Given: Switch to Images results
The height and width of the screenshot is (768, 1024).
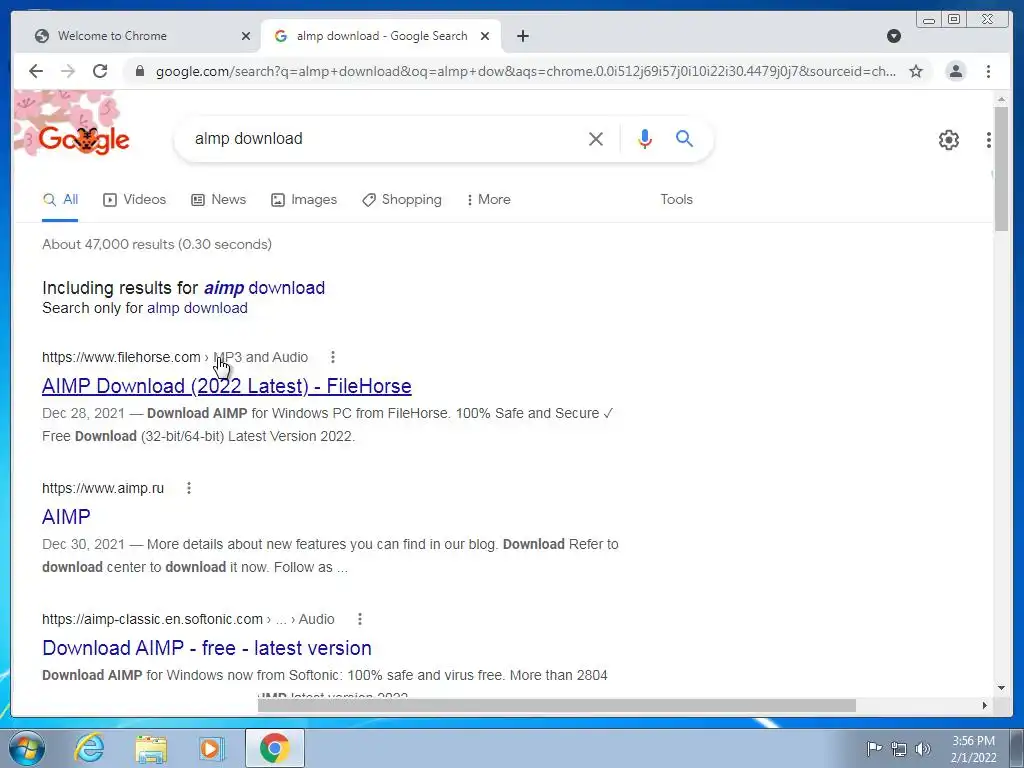Looking at the screenshot, I should coord(304,200).
